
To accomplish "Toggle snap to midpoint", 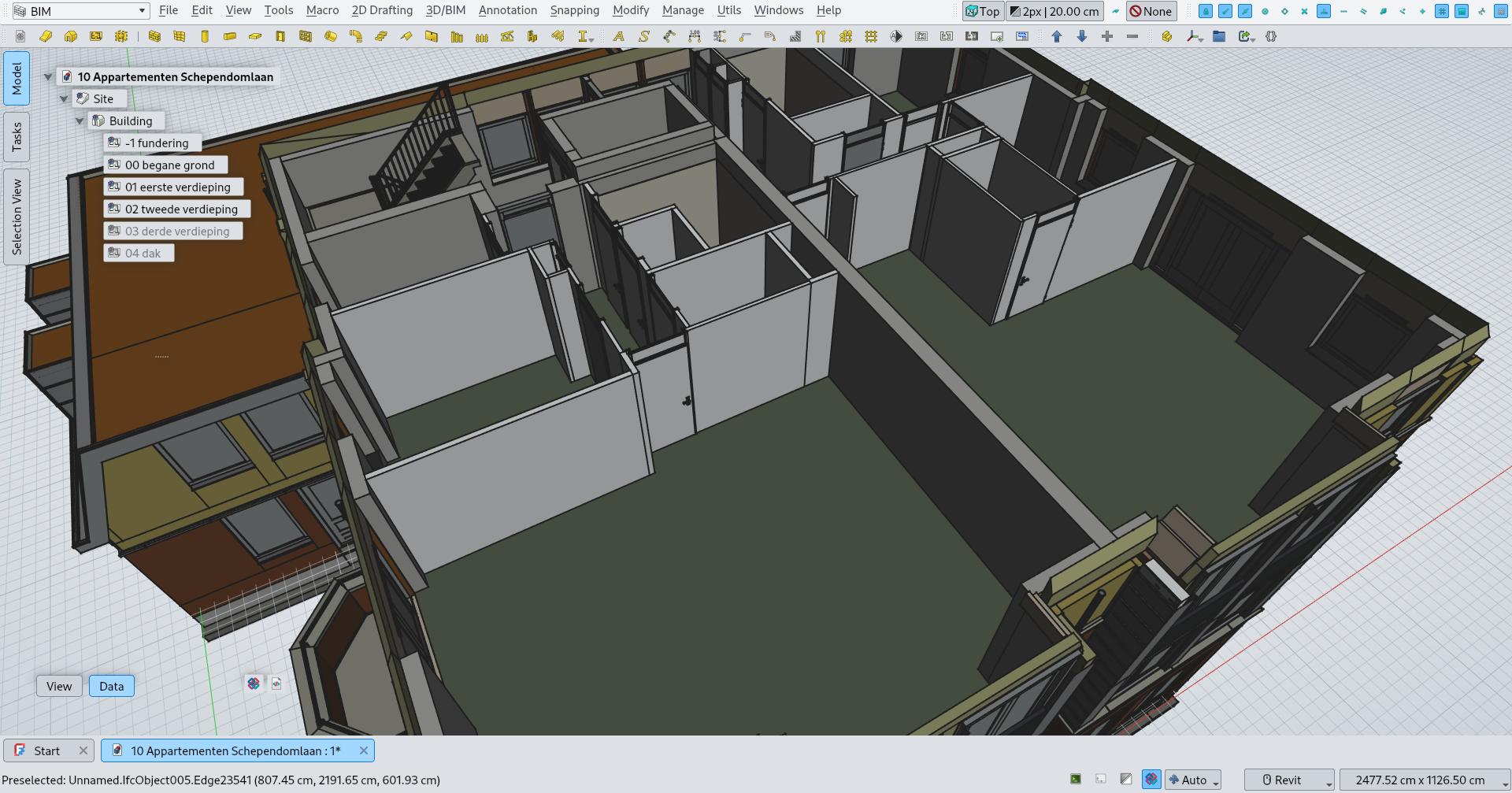I will (x=1245, y=11).
